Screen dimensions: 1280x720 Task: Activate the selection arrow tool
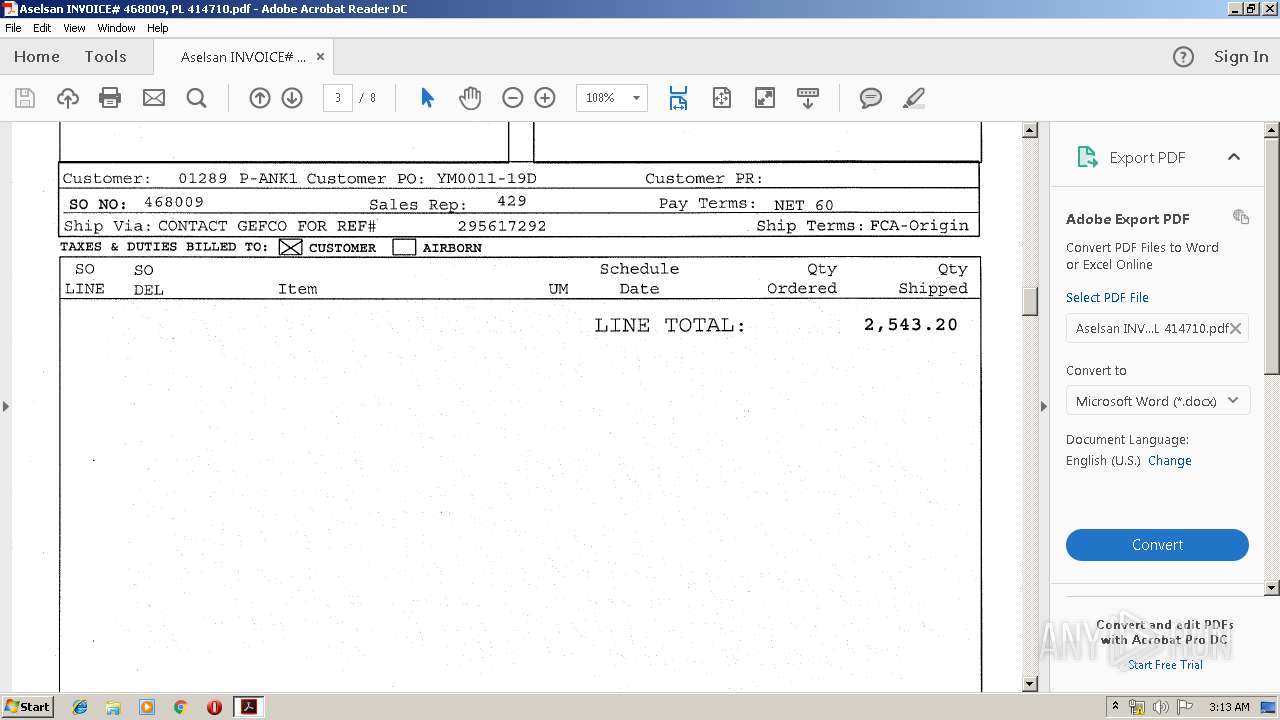click(x=428, y=98)
